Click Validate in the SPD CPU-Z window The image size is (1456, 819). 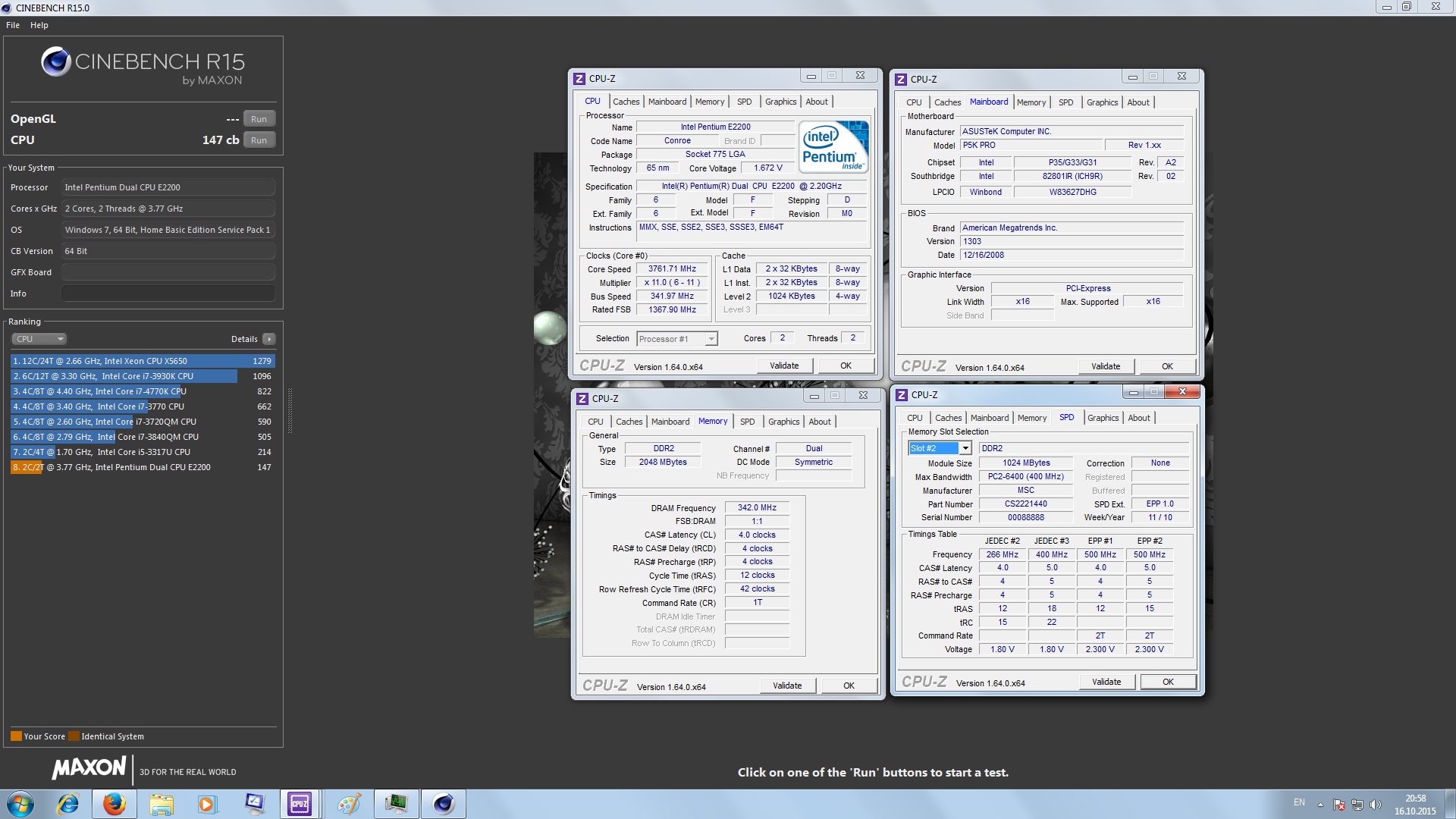pyautogui.click(x=1106, y=682)
